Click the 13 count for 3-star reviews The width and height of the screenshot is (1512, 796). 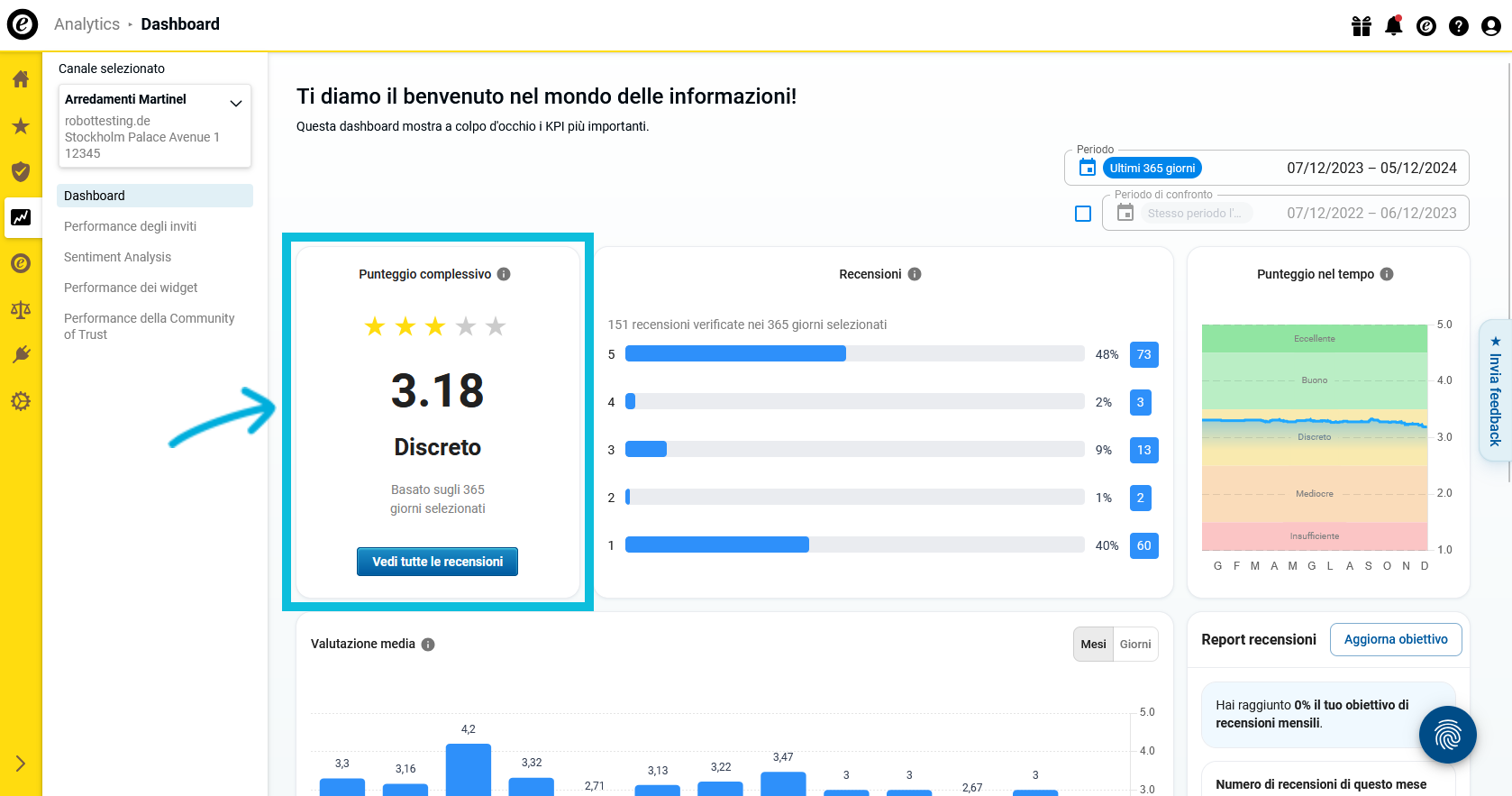(x=1144, y=450)
